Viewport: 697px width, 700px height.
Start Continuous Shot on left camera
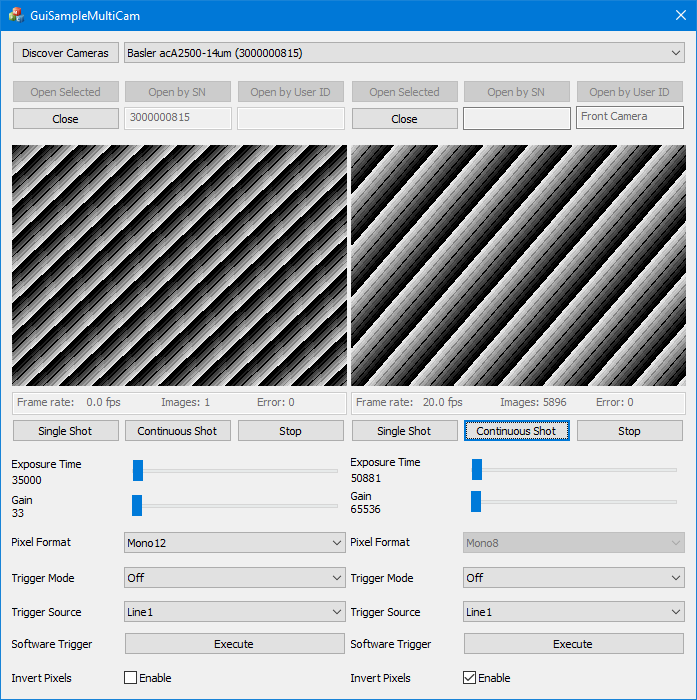pos(178,431)
